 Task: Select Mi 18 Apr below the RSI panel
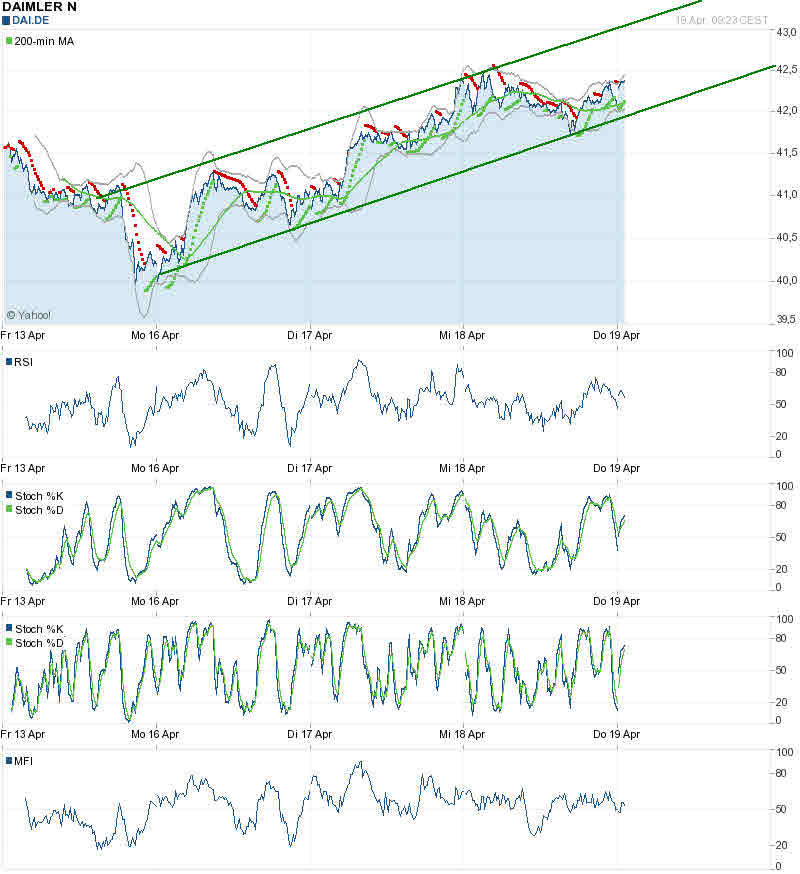pos(463,468)
